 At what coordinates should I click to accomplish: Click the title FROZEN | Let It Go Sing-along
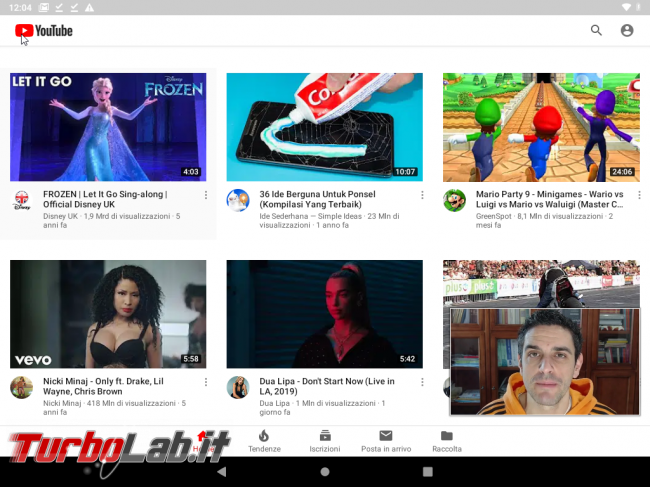[105, 199]
